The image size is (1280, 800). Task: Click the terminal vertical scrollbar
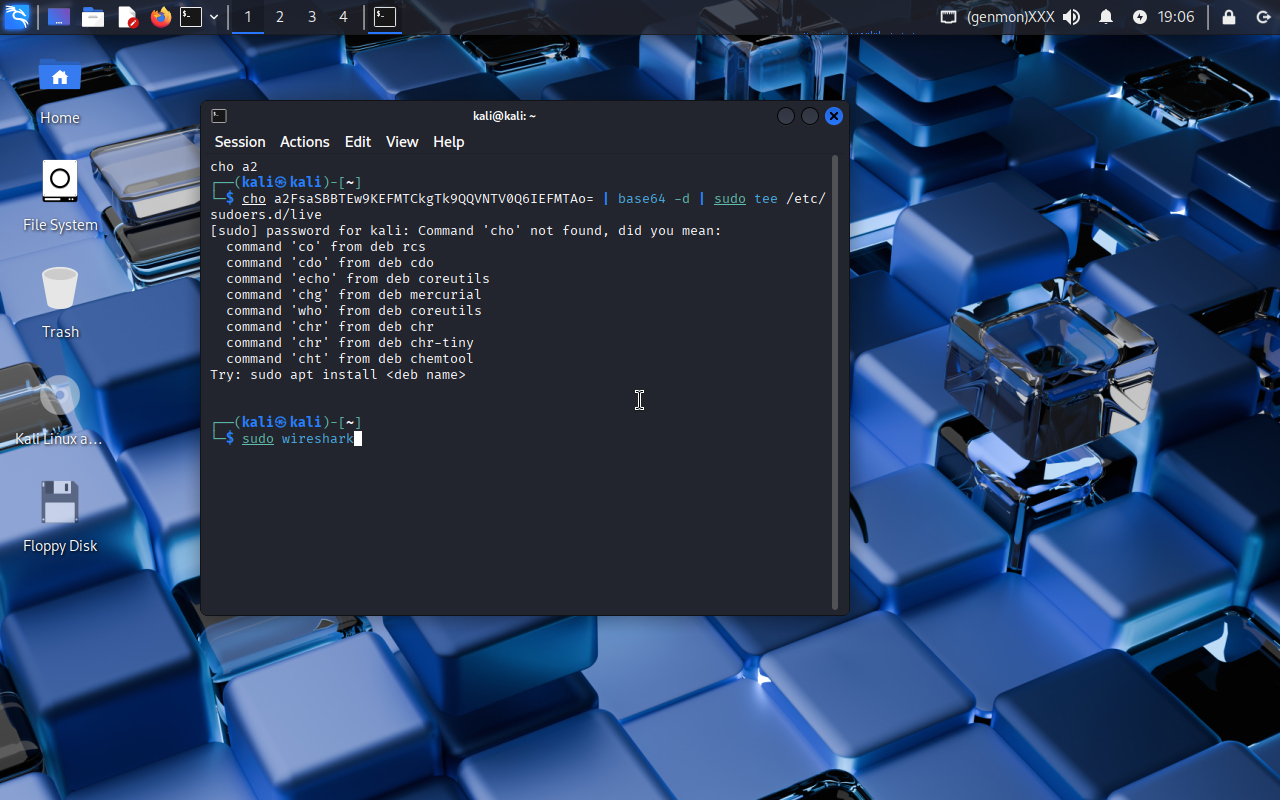point(836,382)
